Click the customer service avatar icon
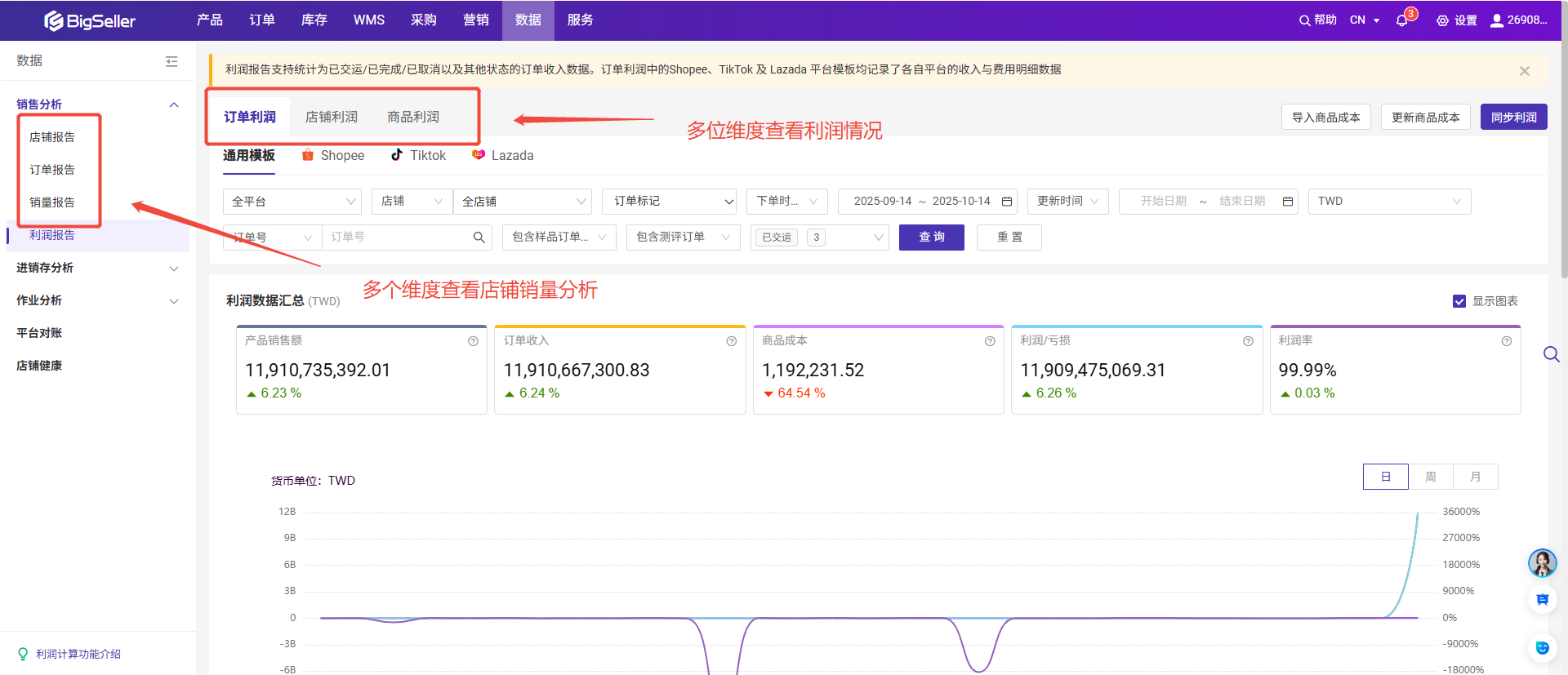The height and width of the screenshot is (675, 1568). (x=1542, y=562)
